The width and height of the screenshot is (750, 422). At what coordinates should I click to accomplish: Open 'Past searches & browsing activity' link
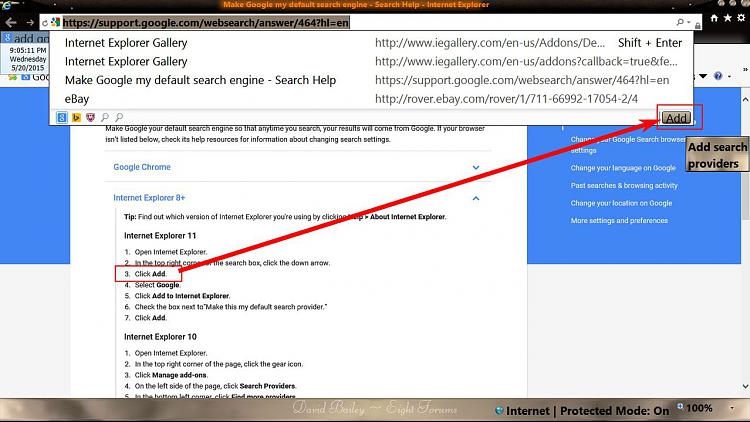624,186
